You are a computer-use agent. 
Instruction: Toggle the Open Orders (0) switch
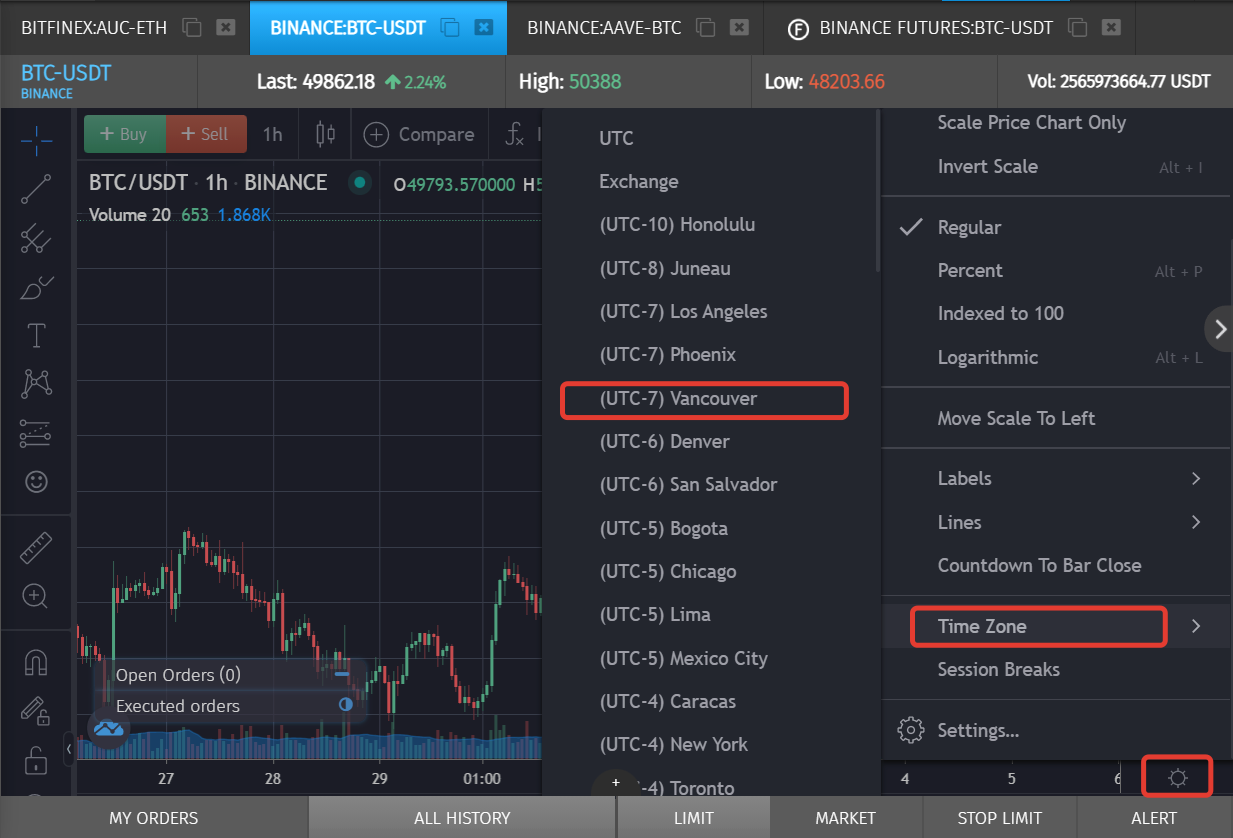[342, 674]
